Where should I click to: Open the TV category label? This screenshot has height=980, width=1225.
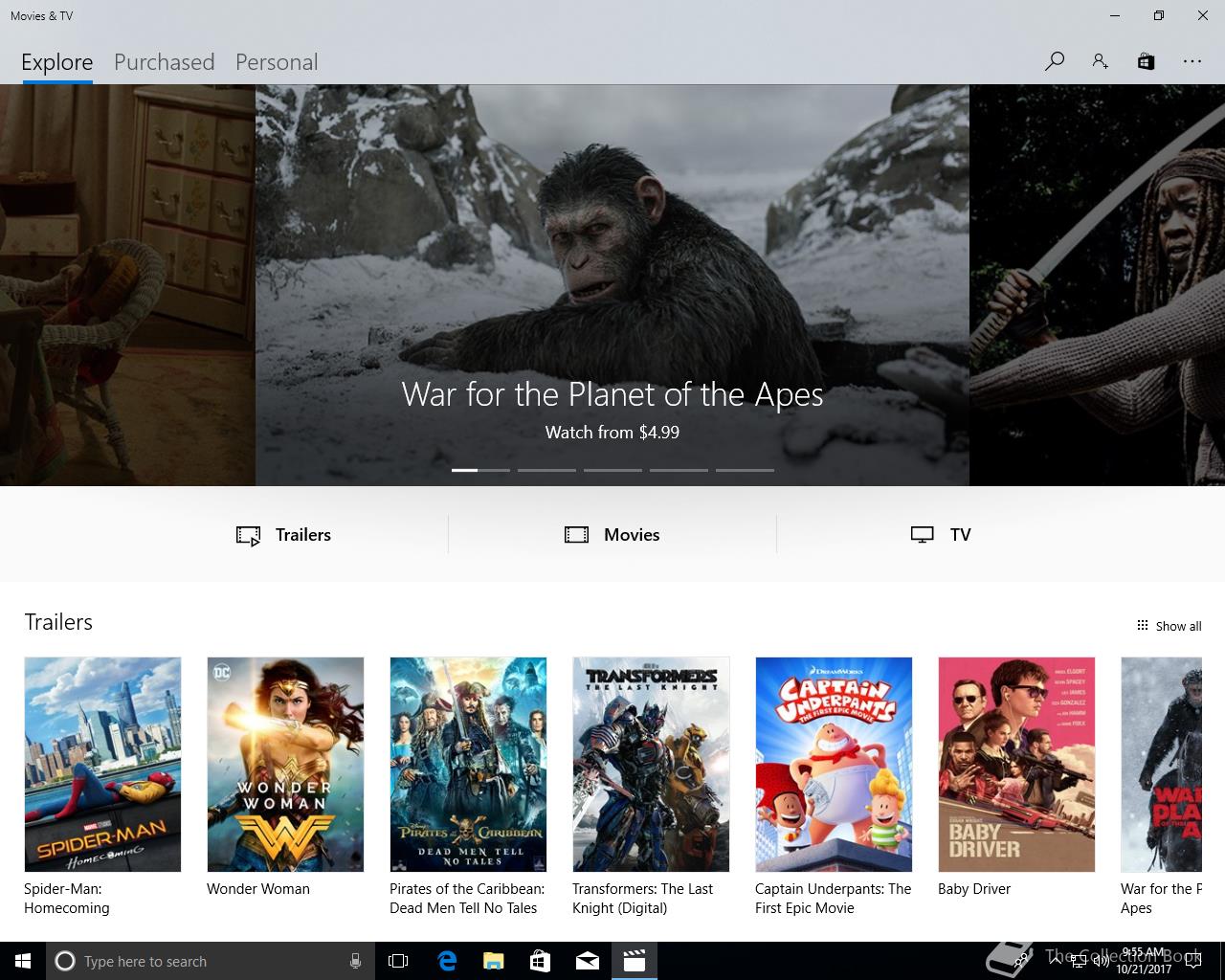(961, 535)
